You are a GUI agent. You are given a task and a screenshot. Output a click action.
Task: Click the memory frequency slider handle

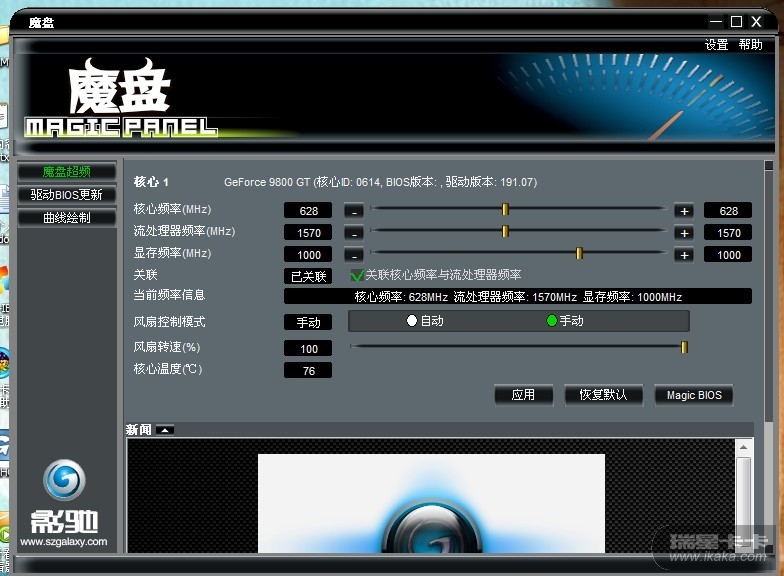[579, 253]
